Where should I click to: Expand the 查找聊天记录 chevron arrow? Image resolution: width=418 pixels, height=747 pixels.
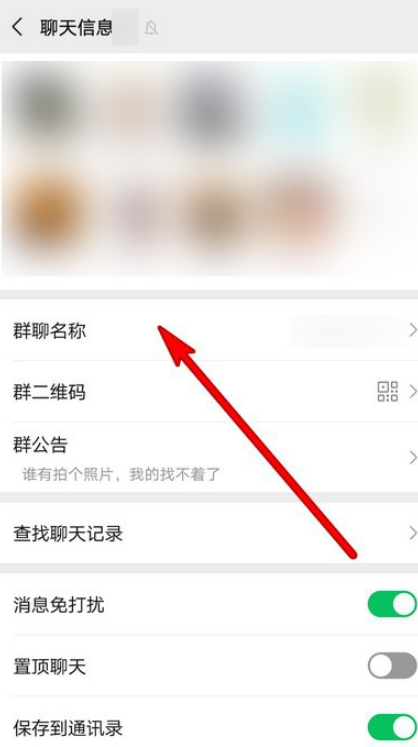point(413,533)
